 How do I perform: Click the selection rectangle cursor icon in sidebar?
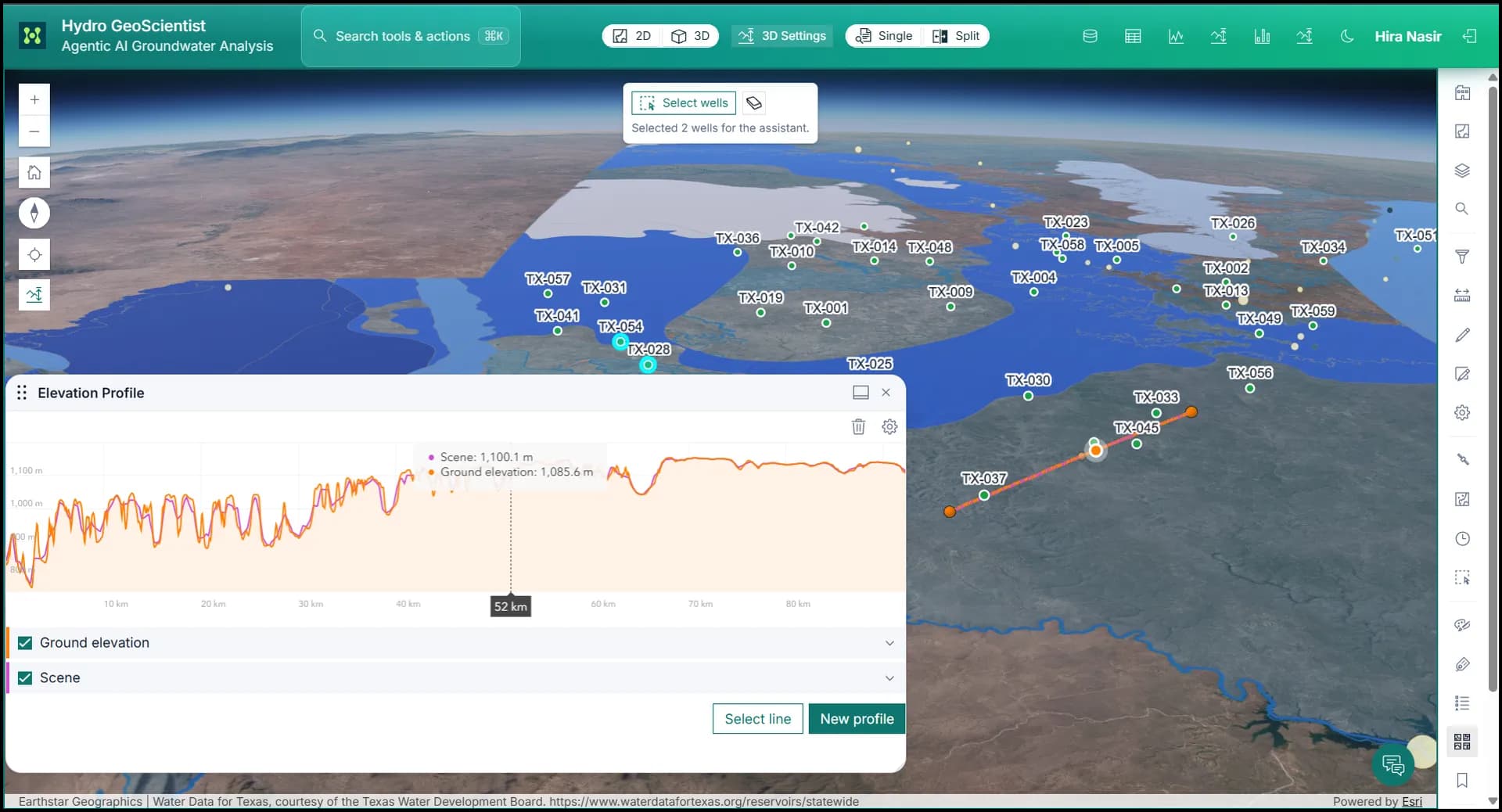[1462, 577]
